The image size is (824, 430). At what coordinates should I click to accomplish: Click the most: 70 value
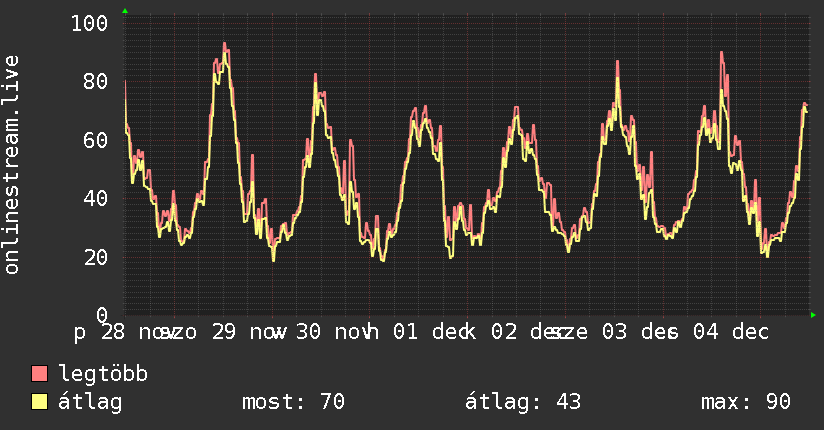[x=293, y=402]
